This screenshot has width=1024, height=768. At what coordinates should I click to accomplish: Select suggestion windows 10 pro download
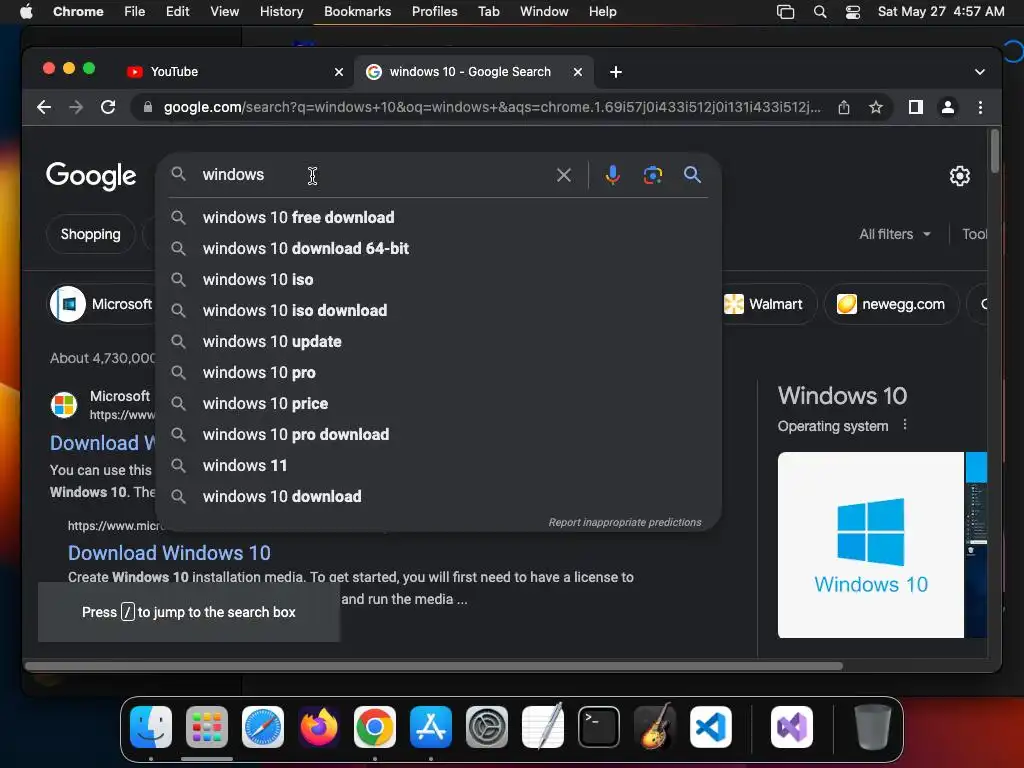coord(438,434)
